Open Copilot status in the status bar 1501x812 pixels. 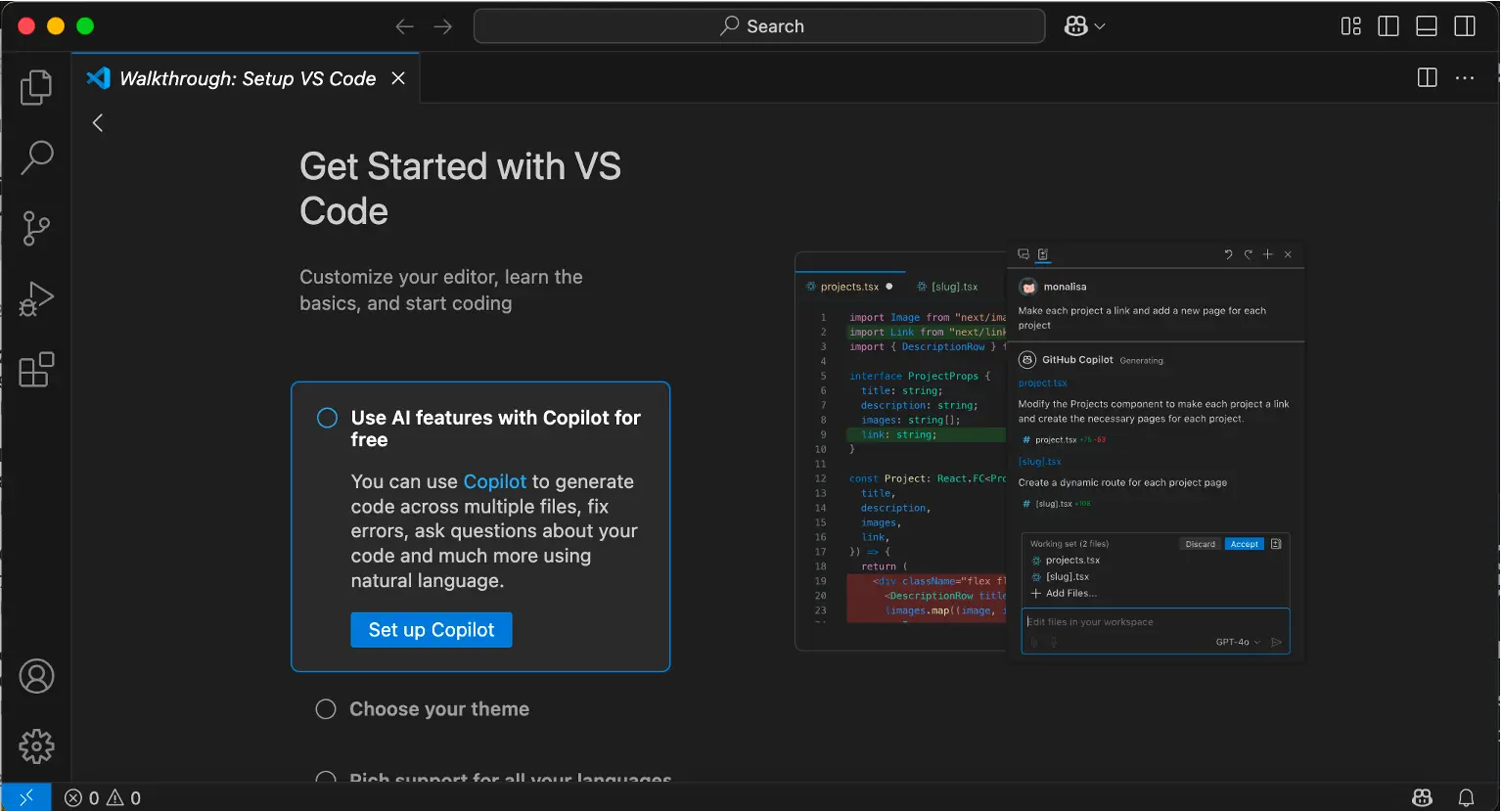pos(1423,798)
